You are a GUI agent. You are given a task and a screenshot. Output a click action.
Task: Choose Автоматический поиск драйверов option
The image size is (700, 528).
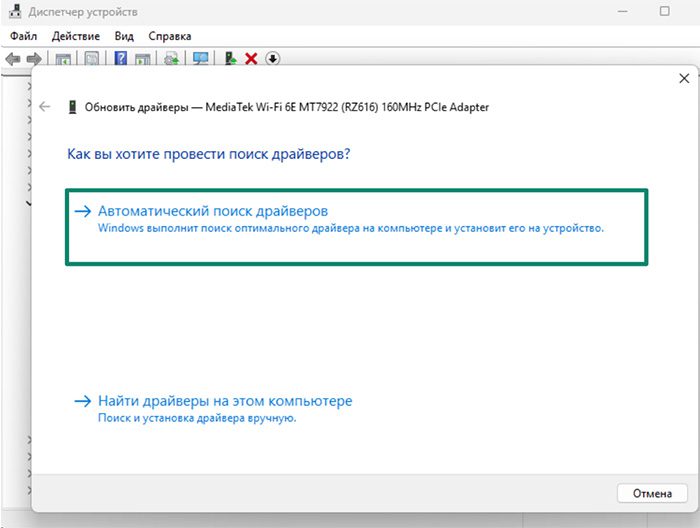(356, 227)
